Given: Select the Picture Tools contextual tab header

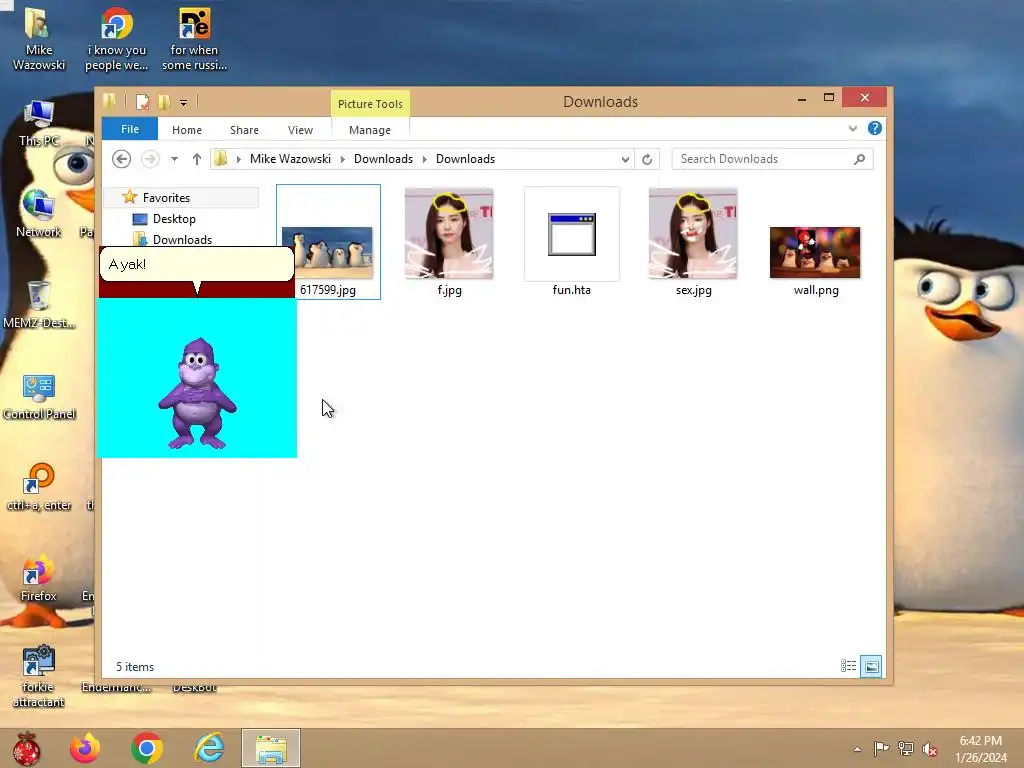Looking at the screenshot, I should [x=370, y=104].
